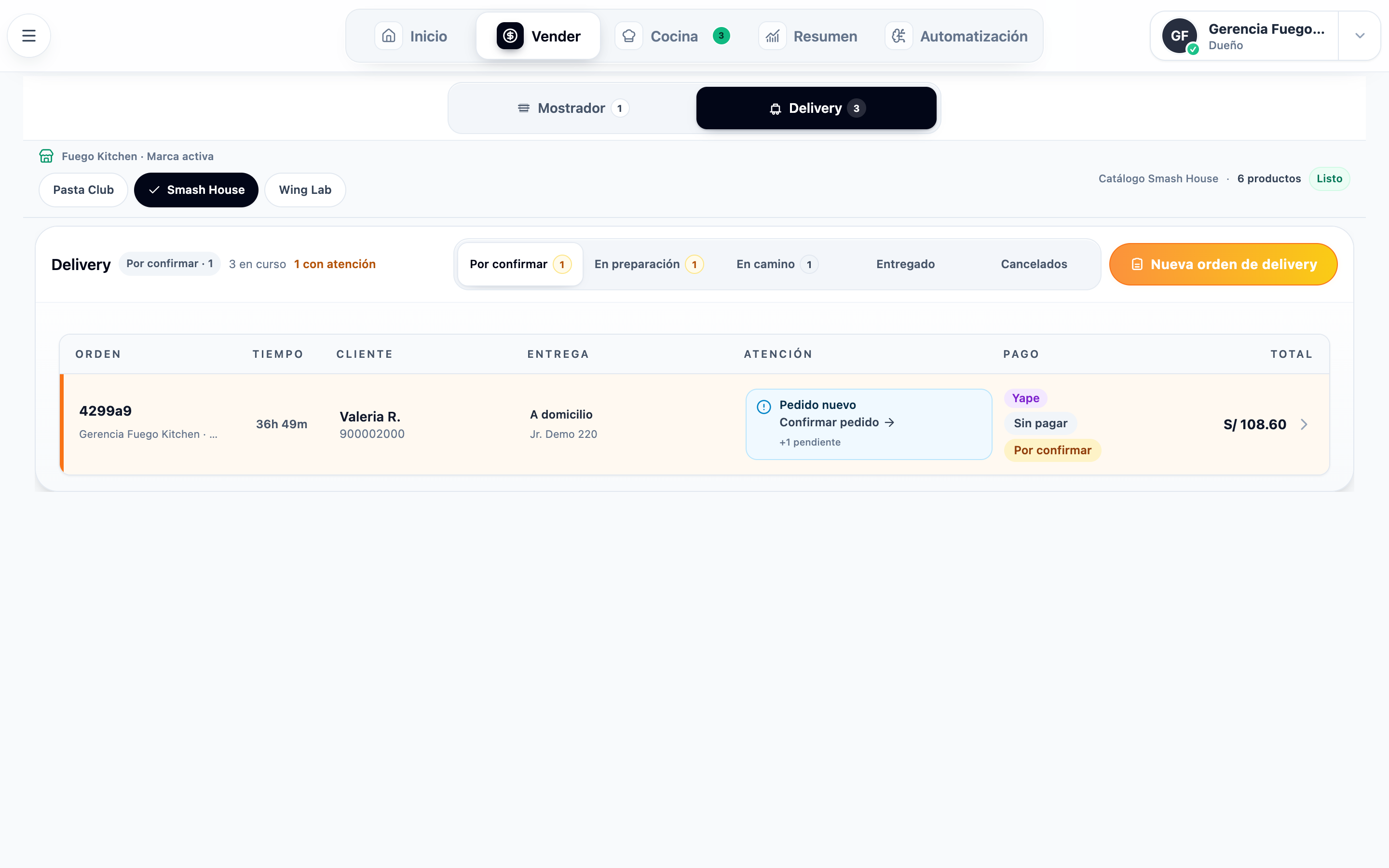Click the Listo catalog badge
1389x868 pixels.
1329,178
